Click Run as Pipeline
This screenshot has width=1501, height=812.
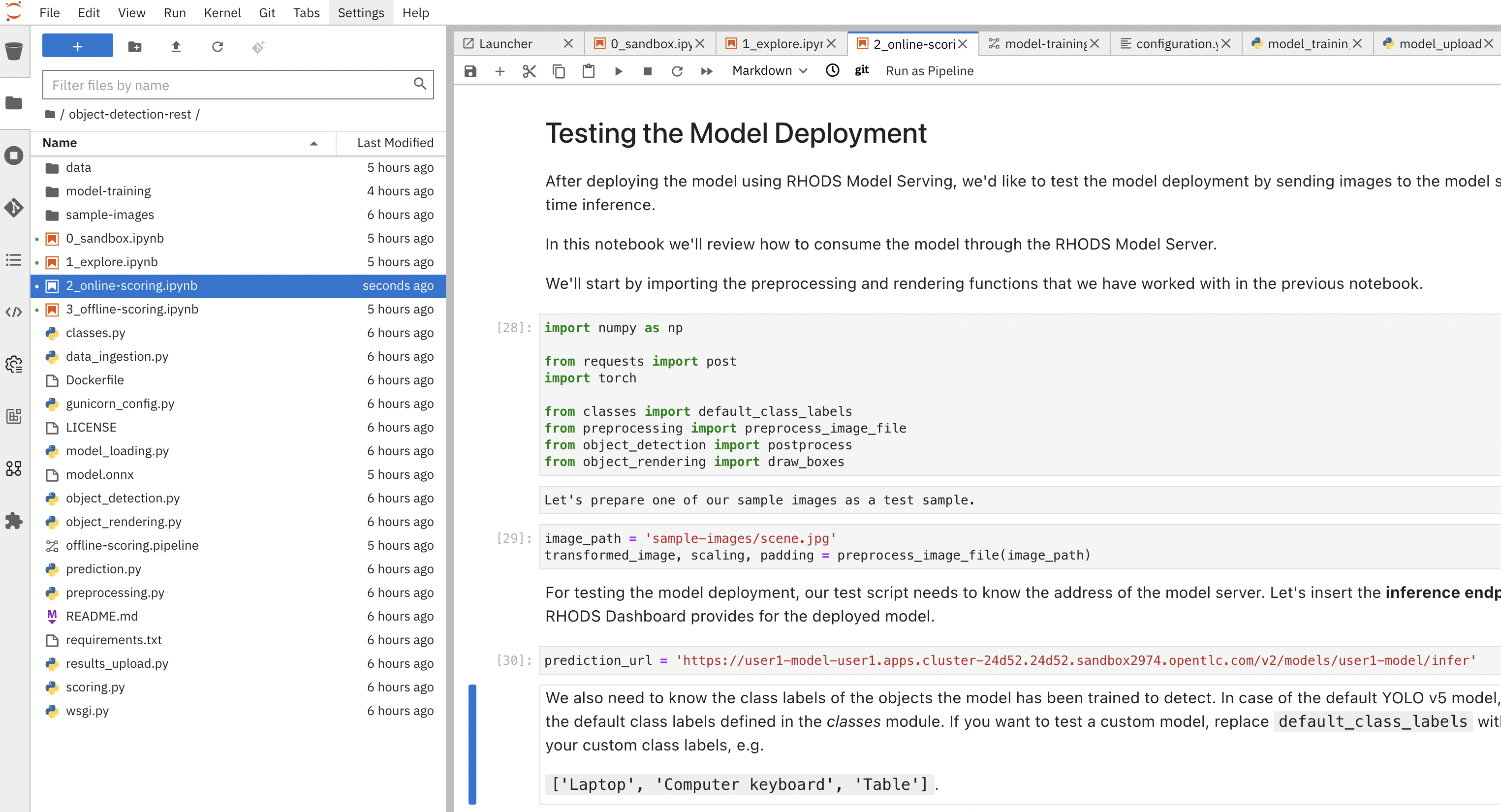(929, 71)
